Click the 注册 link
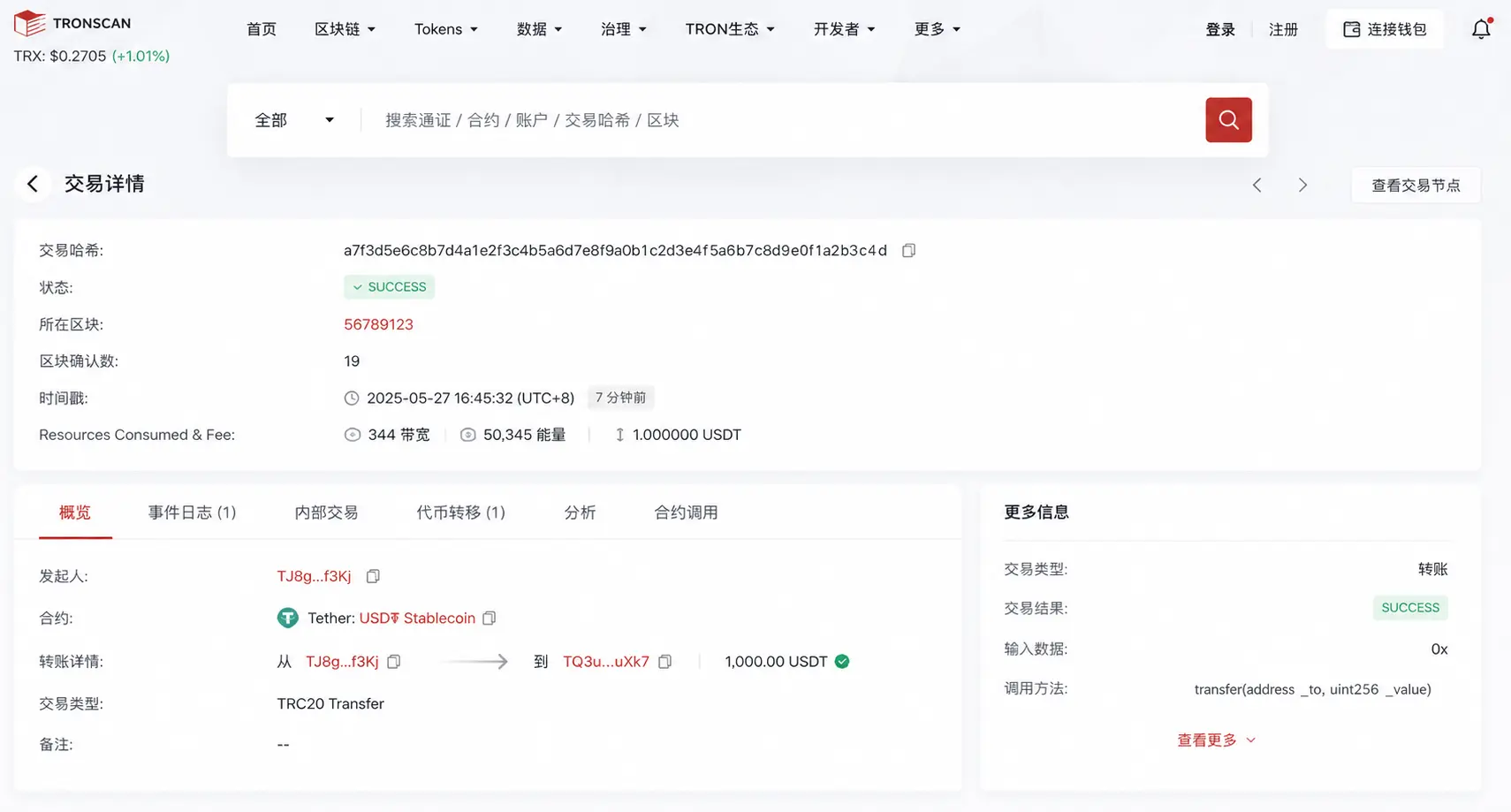This screenshot has width=1511, height=812. pos(1283,29)
